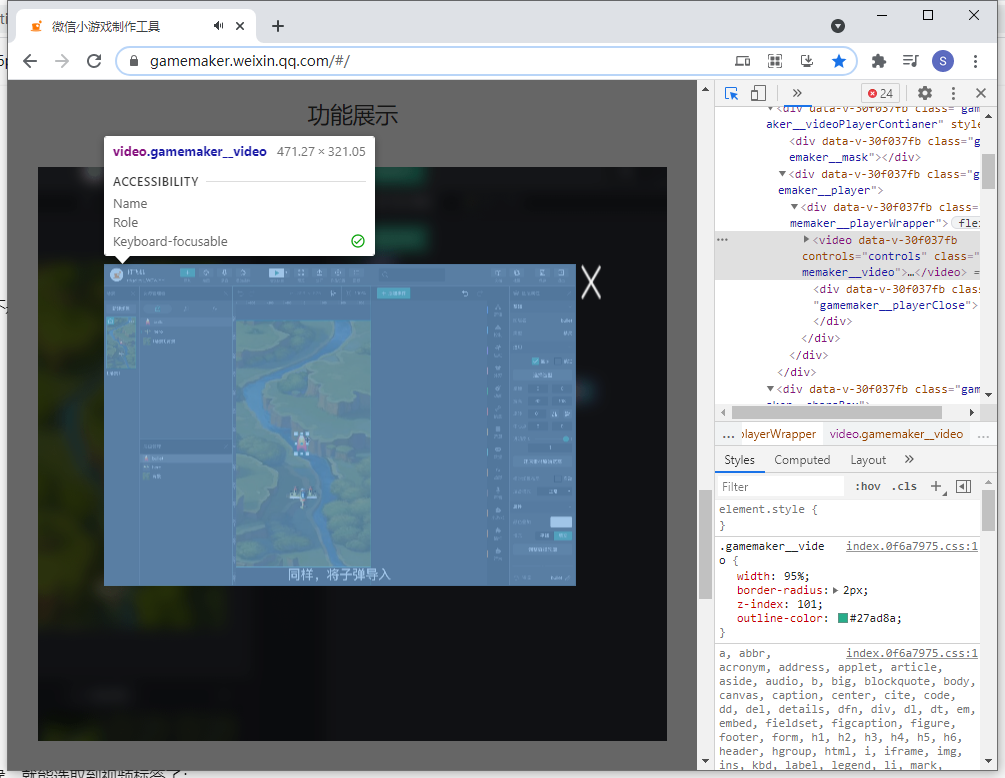Open DevTools three-dot customize menu
The height and width of the screenshot is (778, 1005).
953,94
